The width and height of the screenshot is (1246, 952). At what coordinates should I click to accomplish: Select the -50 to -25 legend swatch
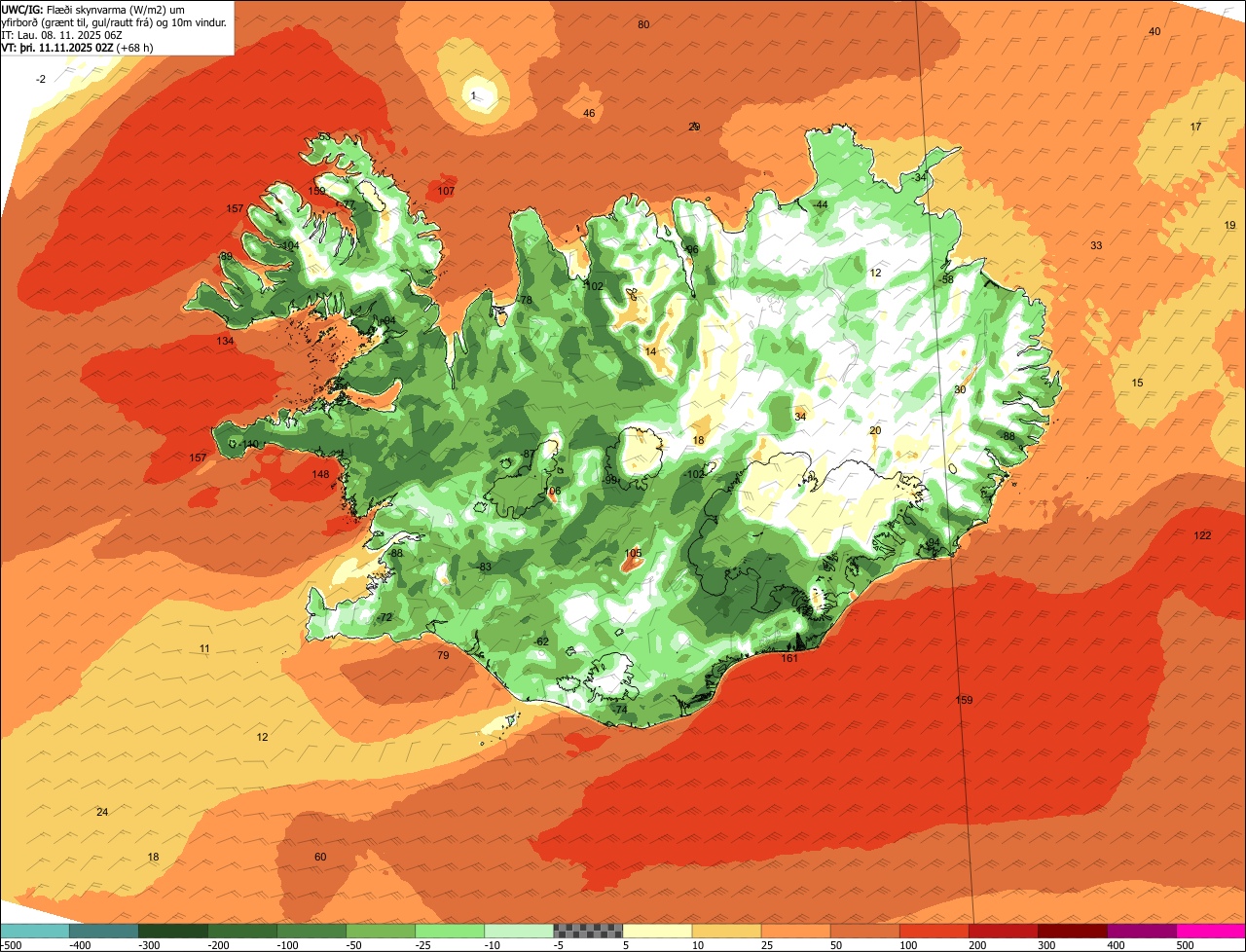pos(381,931)
